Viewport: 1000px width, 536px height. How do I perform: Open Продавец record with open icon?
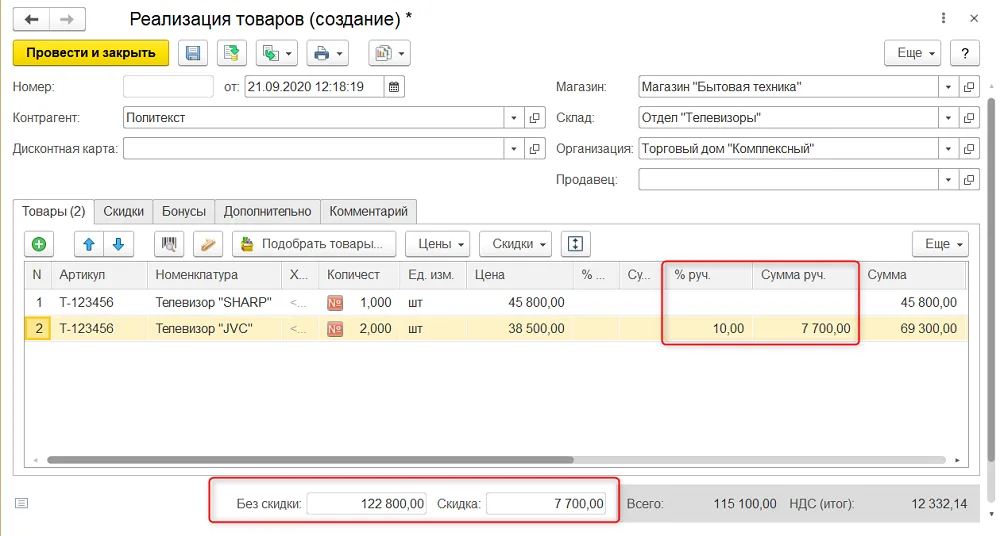[969, 180]
